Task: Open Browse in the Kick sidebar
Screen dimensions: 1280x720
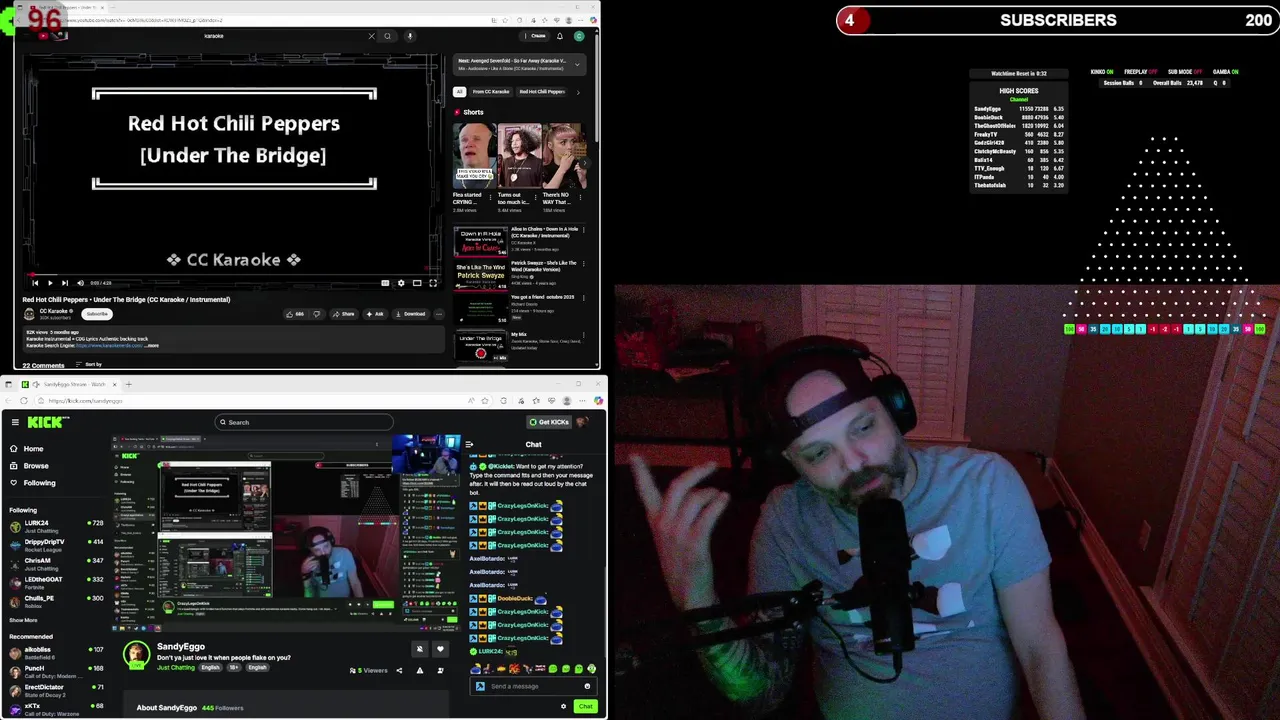Action: (x=29, y=466)
